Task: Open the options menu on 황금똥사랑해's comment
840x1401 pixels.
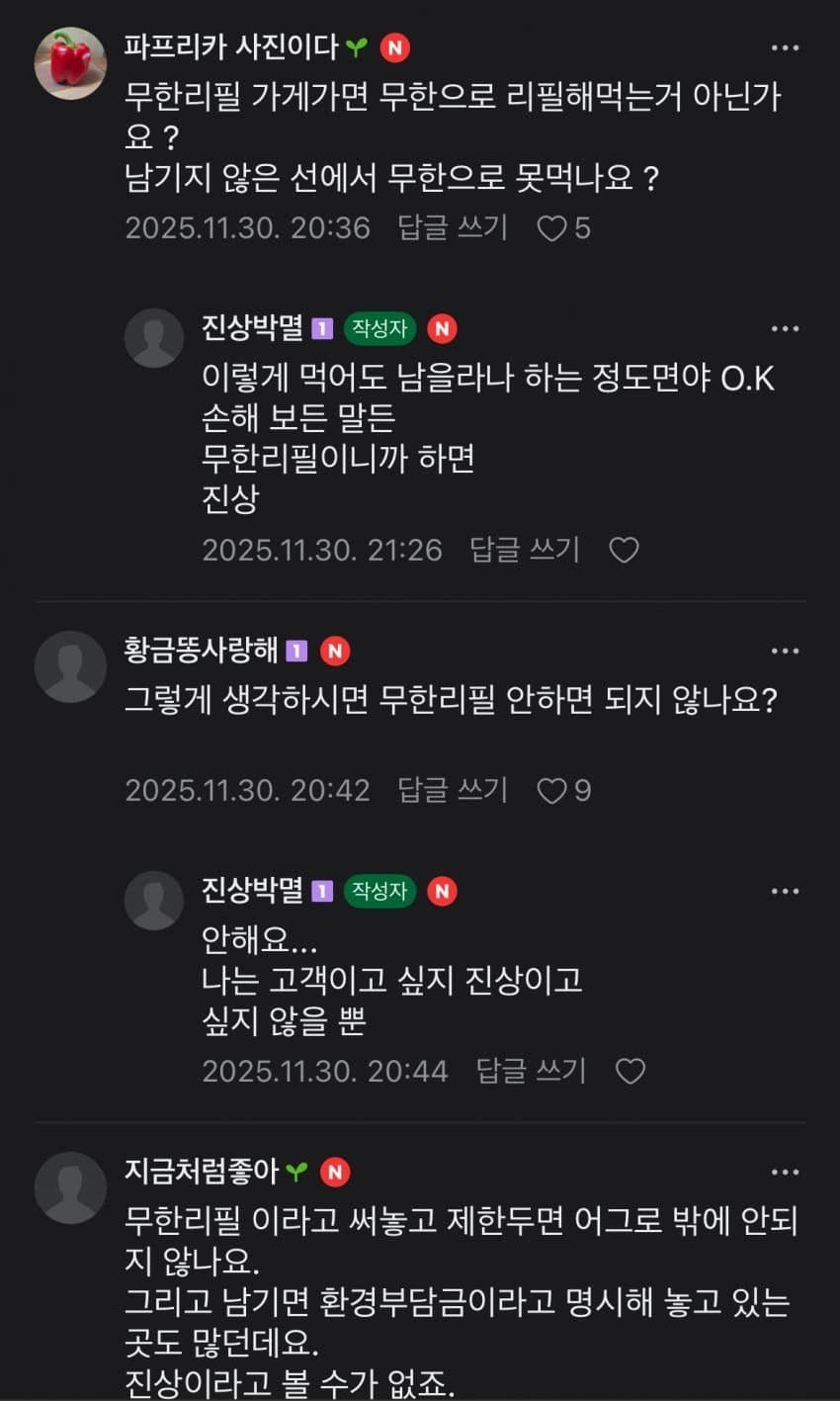Action: 786,650
